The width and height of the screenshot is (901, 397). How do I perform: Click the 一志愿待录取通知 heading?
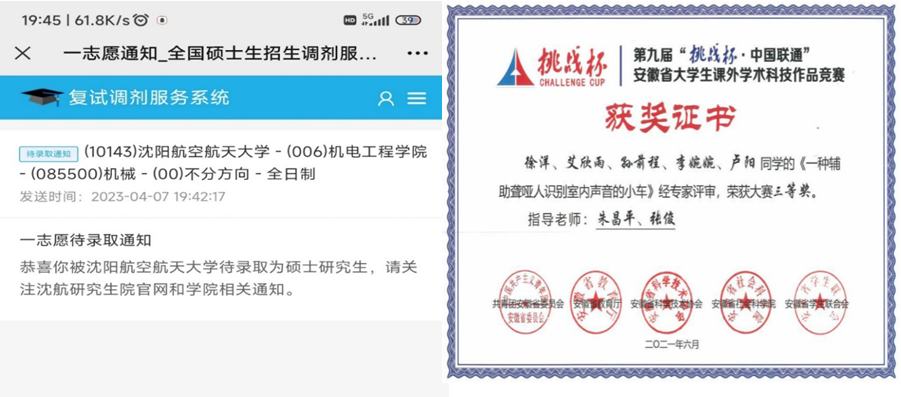85,240
